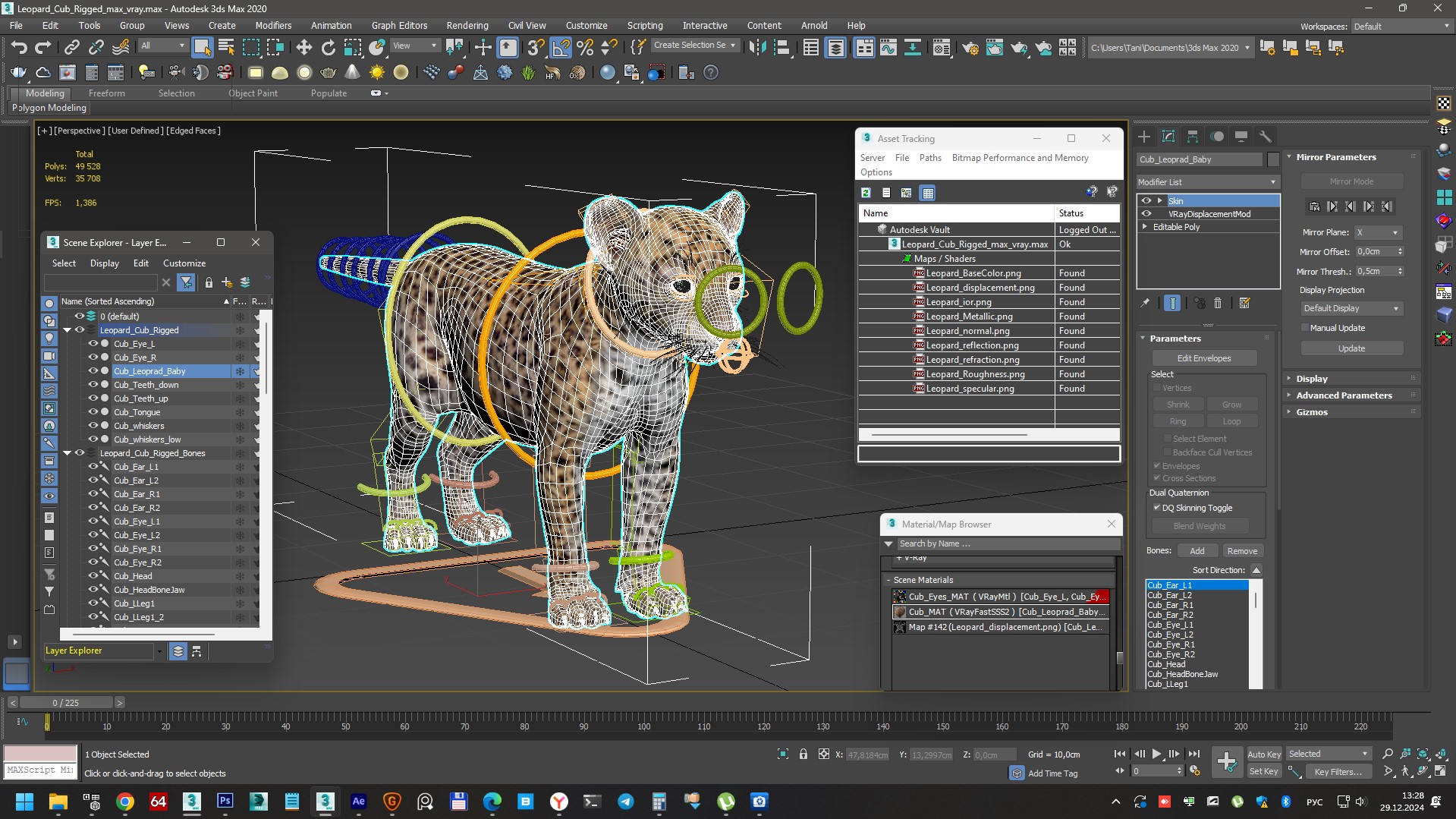The image size is (1456, 819).
Task: Switch Asset Tracking to table view
Action: (927, 193)
